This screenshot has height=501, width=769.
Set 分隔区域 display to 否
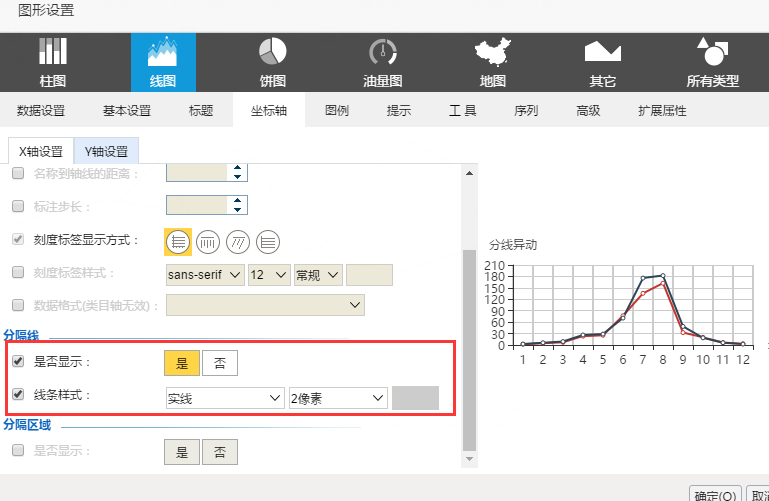point(220,452)
